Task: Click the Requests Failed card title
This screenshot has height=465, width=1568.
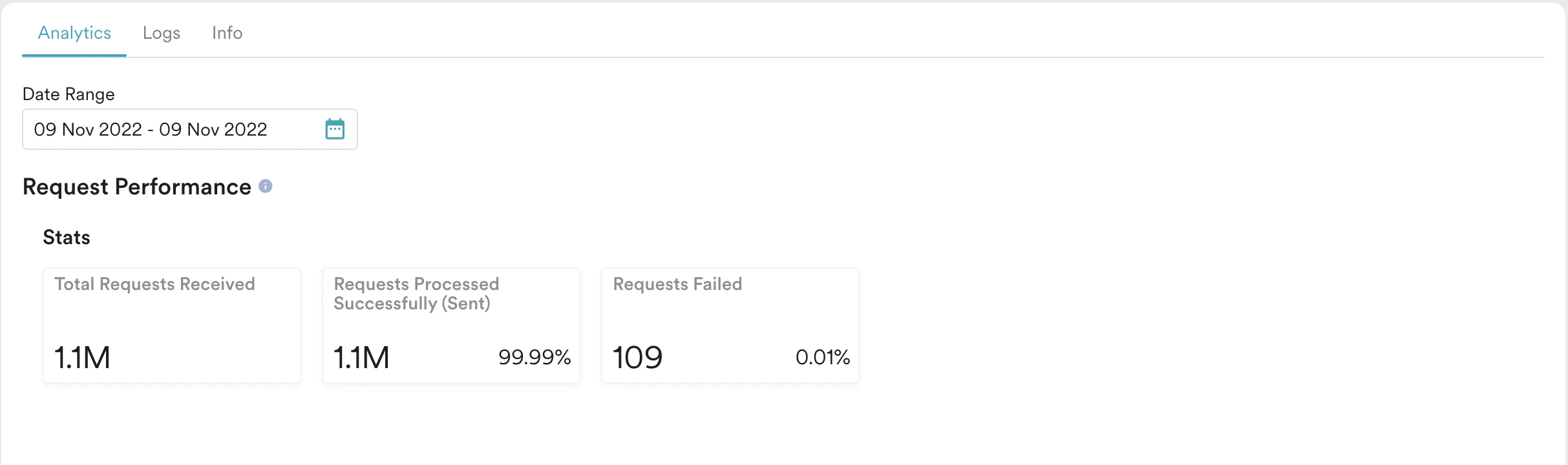Action: click(x=677, y=284)
